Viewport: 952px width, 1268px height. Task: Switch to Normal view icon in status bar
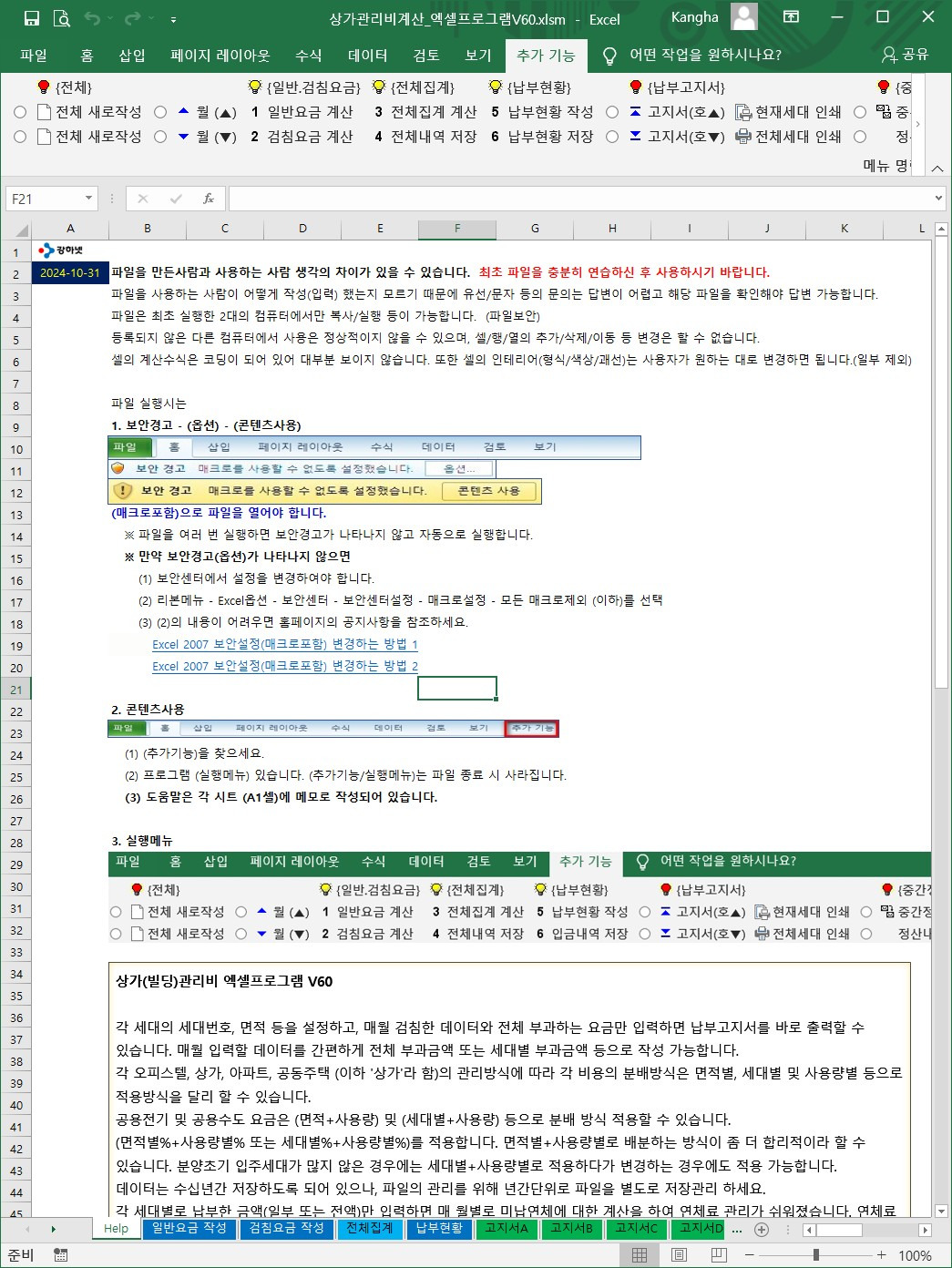(640, 1255)
